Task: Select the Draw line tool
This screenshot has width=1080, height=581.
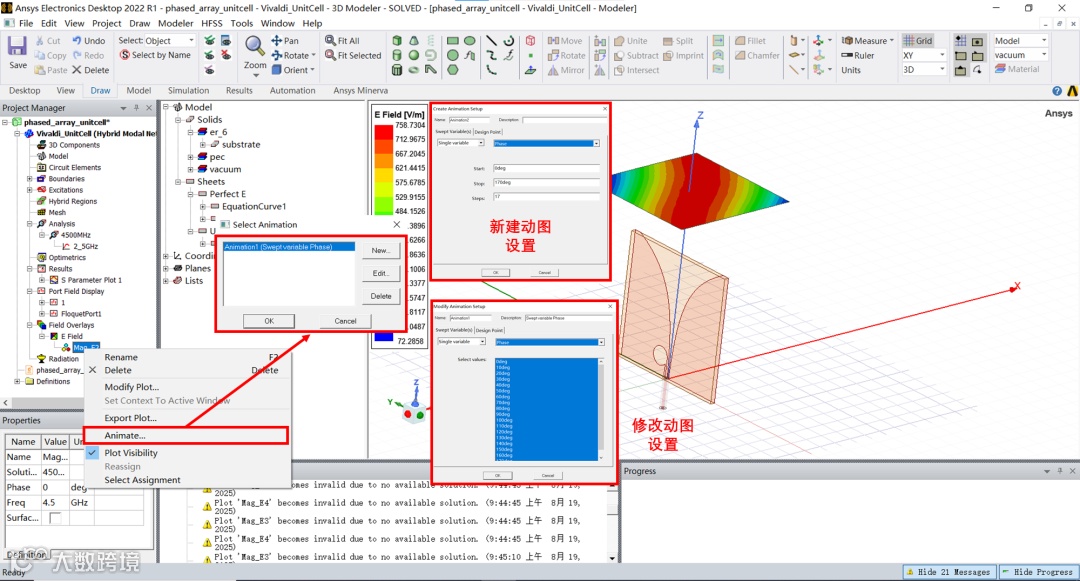Action: (491, 41)
